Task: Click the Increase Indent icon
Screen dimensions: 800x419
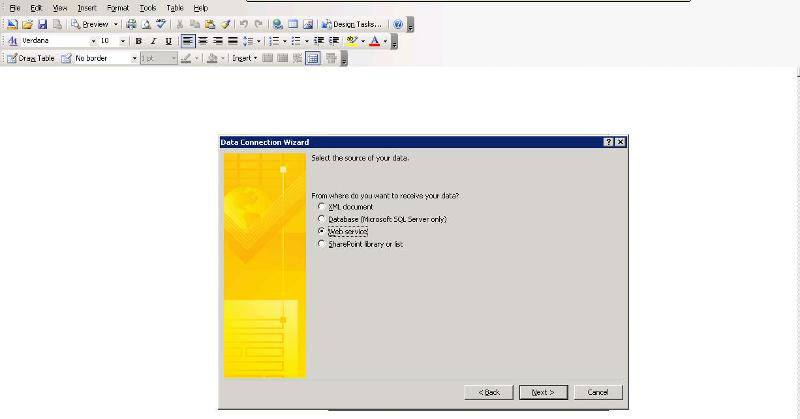Action: click(x=334, y=41)
